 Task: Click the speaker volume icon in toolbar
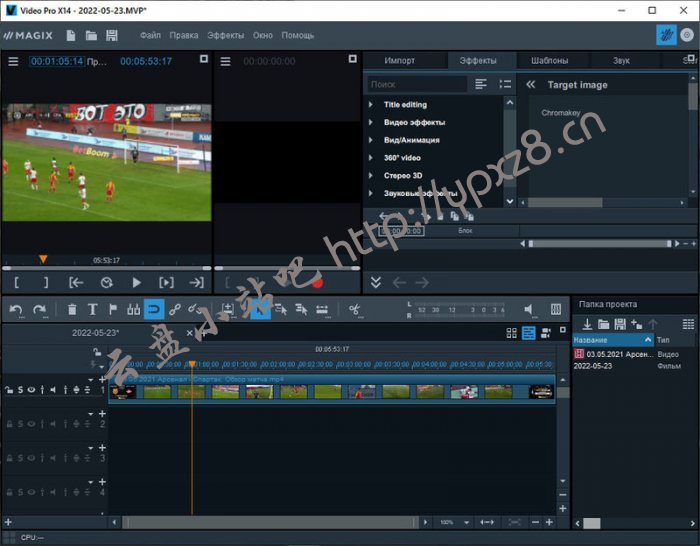(529, 309)
